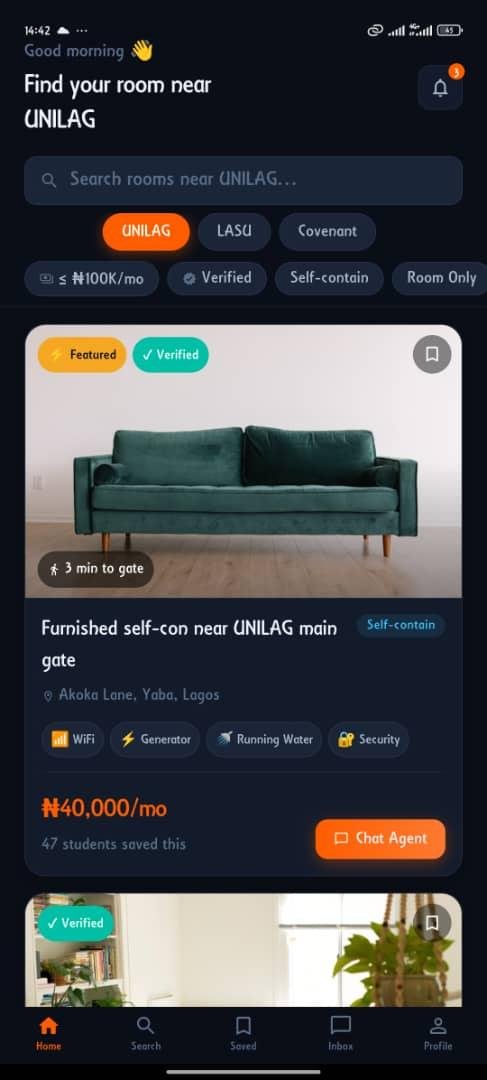
Task: Tap the Self-contain tag on the listing
Action: (401, 625)
